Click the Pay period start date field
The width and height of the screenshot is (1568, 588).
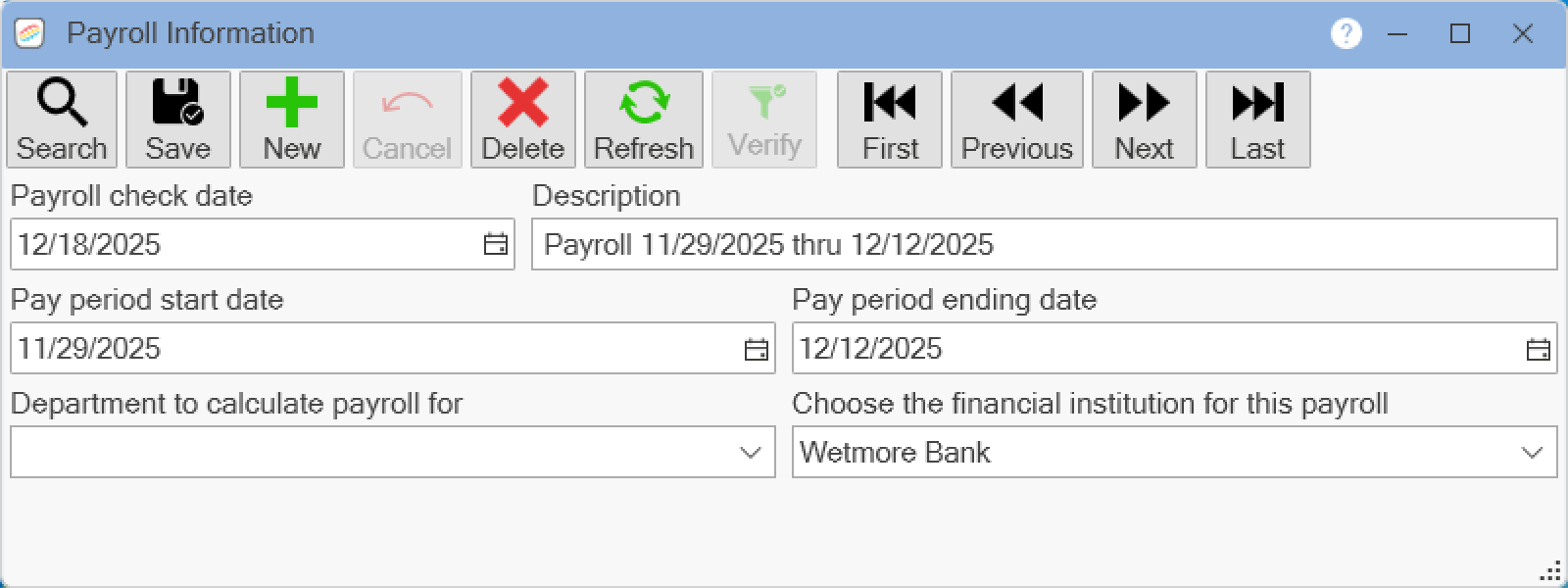pyautogui.click(x=372, y=349)
